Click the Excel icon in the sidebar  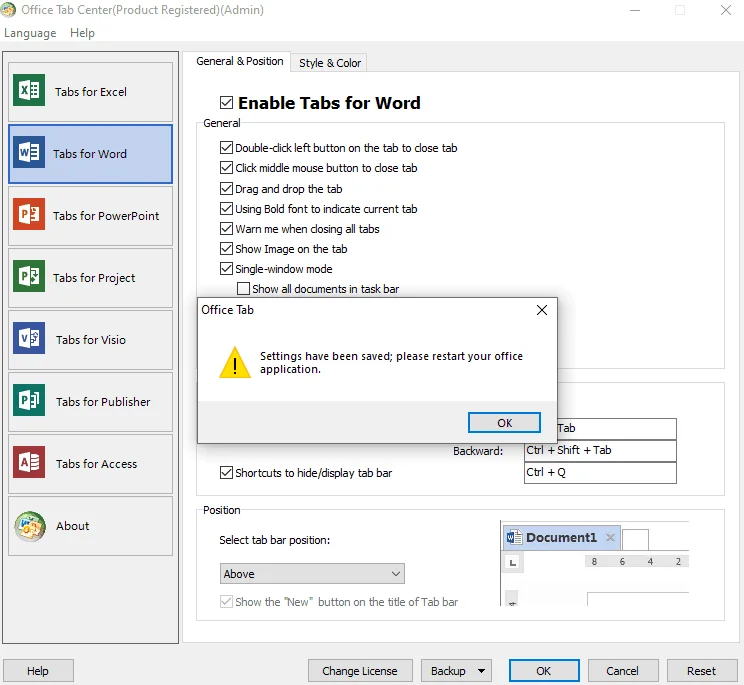(29, 90)
